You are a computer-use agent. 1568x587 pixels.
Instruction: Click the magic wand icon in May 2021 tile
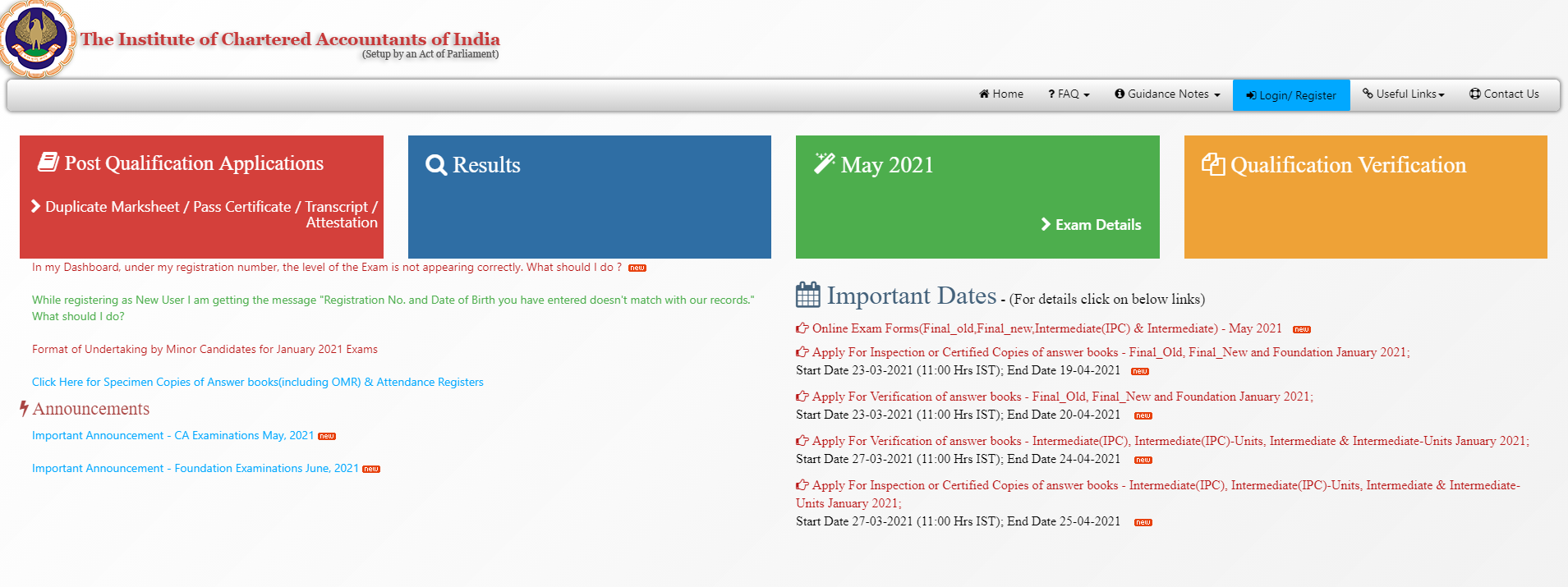[825, 163]
